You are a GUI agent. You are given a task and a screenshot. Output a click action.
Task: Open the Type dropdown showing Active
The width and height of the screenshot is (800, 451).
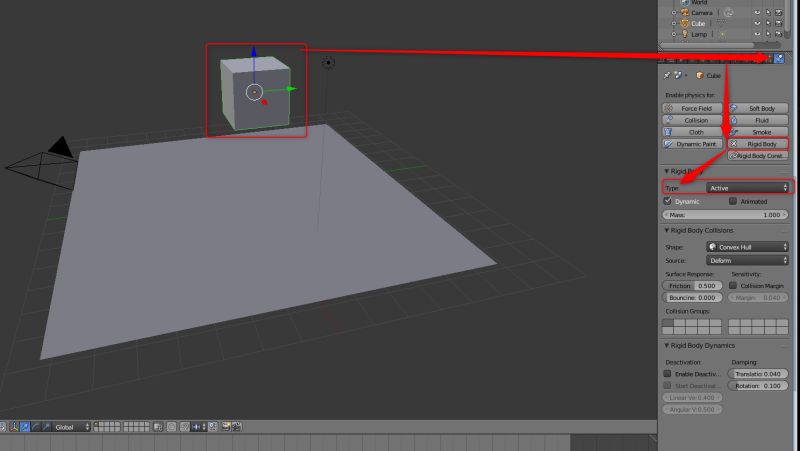click(x=747, y=188)
